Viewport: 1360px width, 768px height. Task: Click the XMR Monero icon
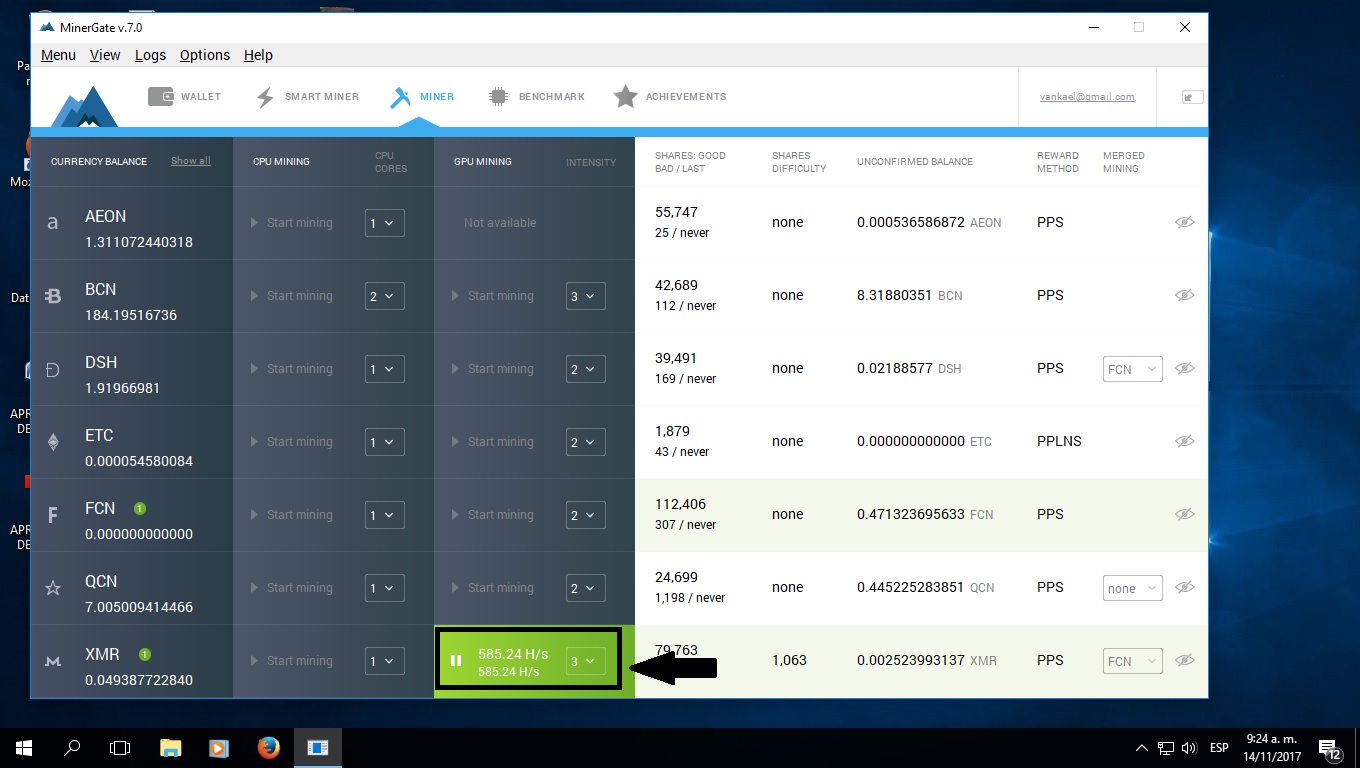[53, 661]
